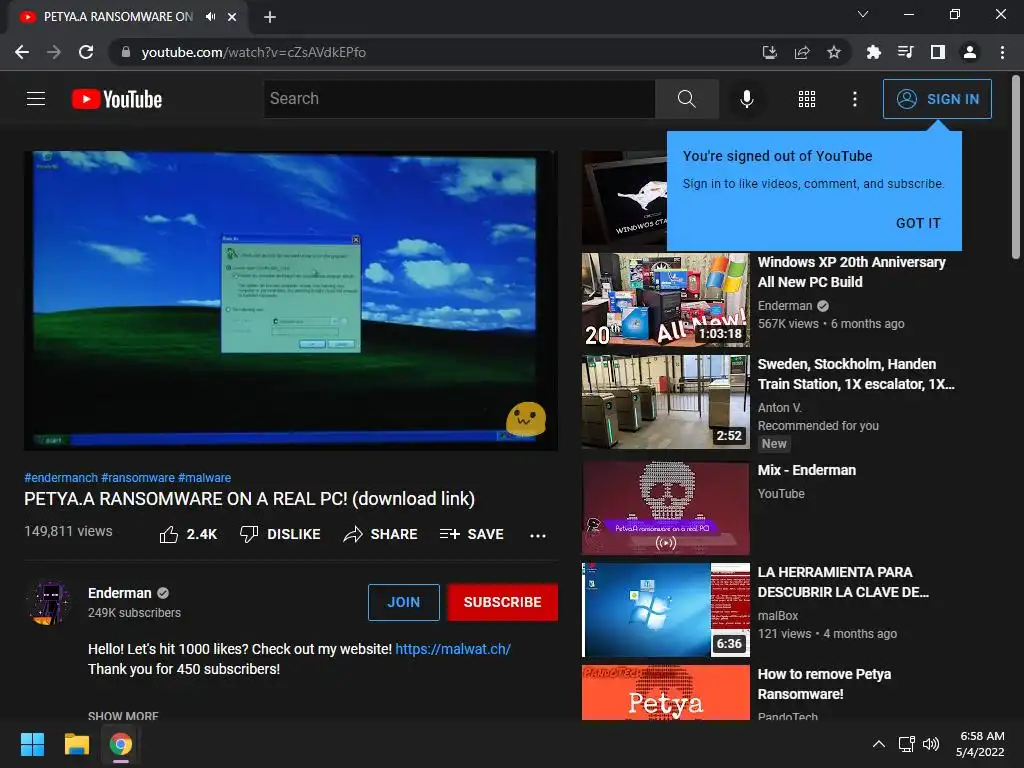Click the SAVE to playlist button

(x=471, y=534)
